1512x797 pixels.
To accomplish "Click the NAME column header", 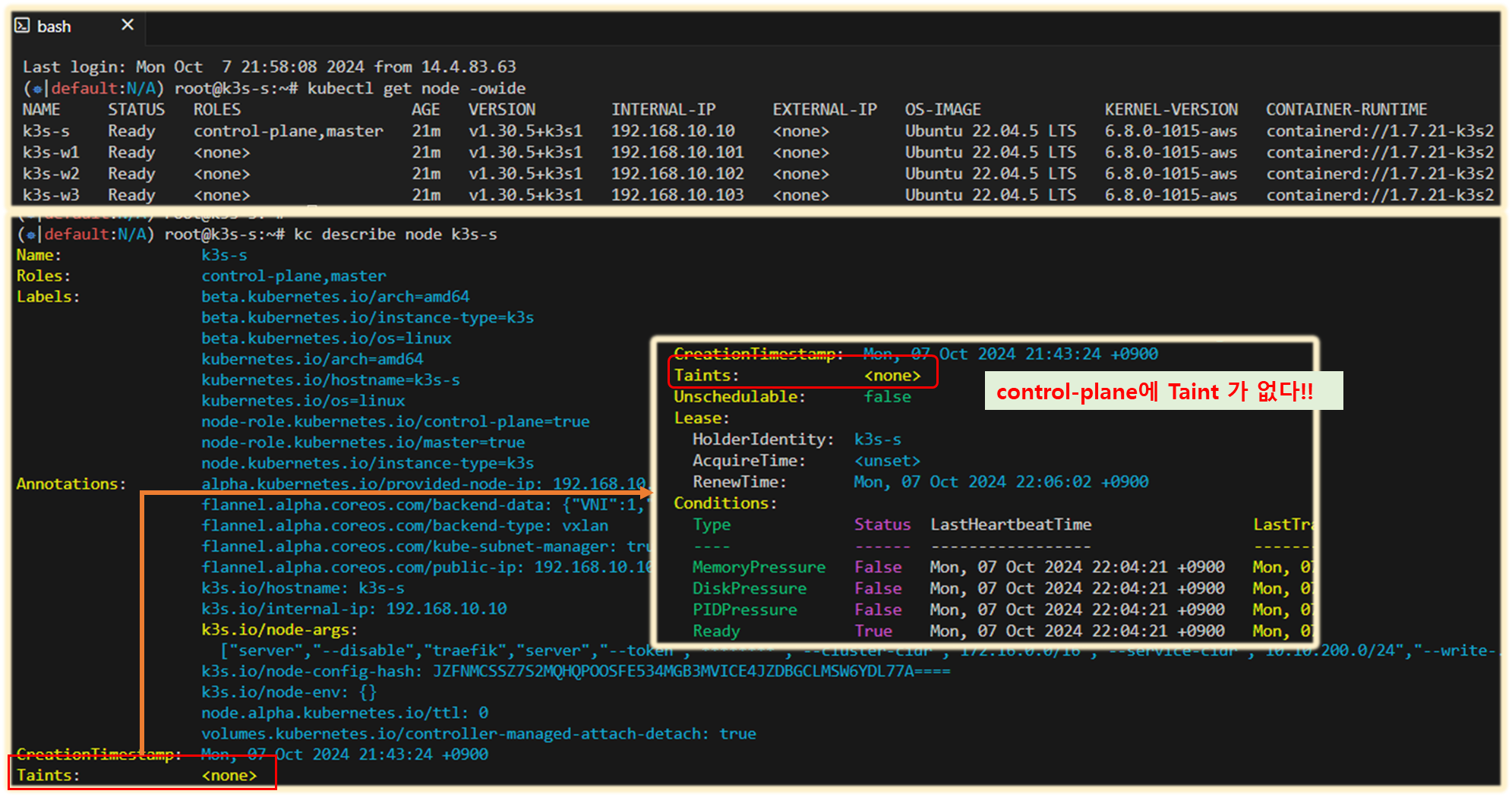I will (41, 110).
